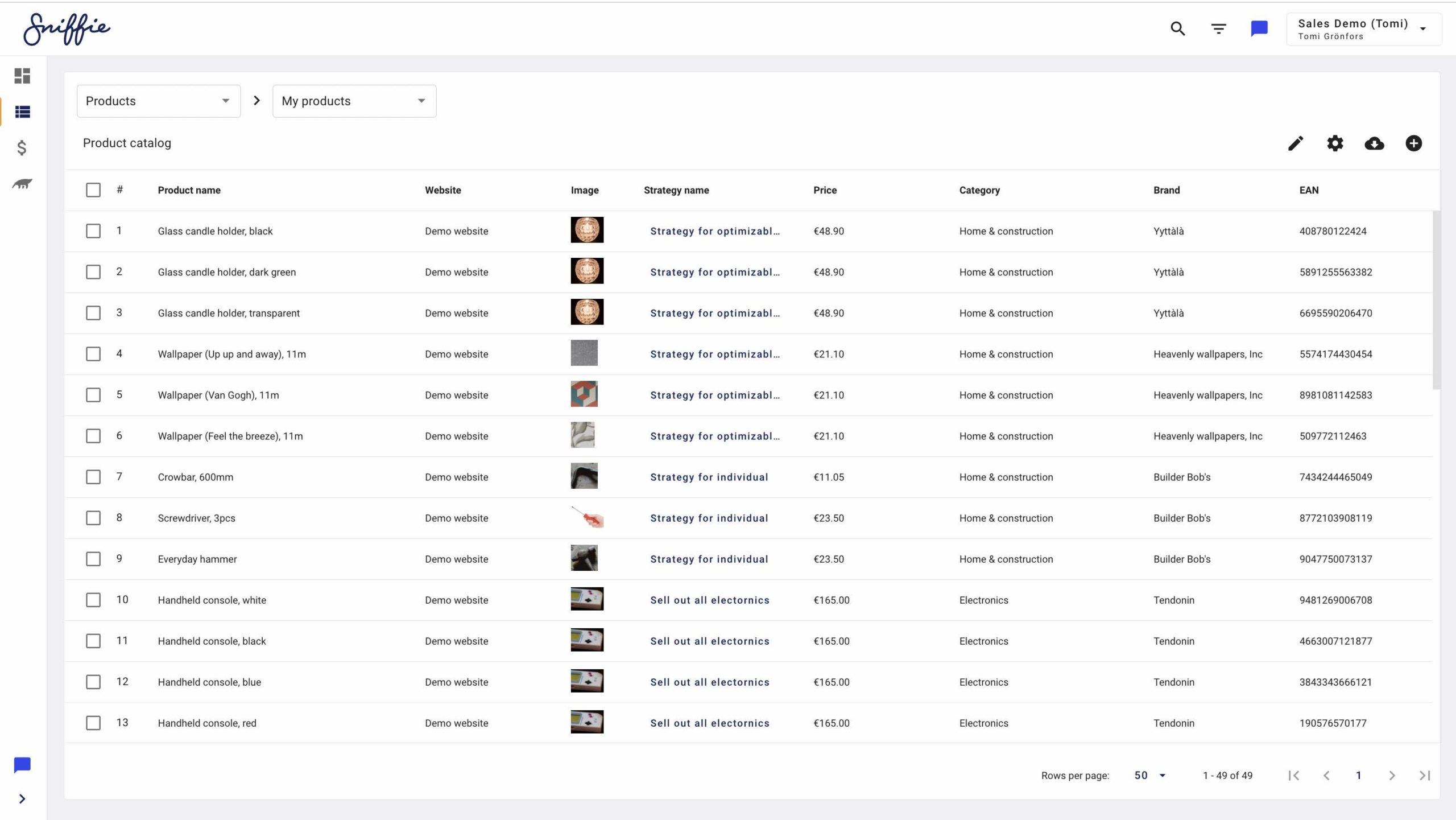1456x820 pixels.
Task: Click the table's vertical scrollbar
Action: [1436, 300]
